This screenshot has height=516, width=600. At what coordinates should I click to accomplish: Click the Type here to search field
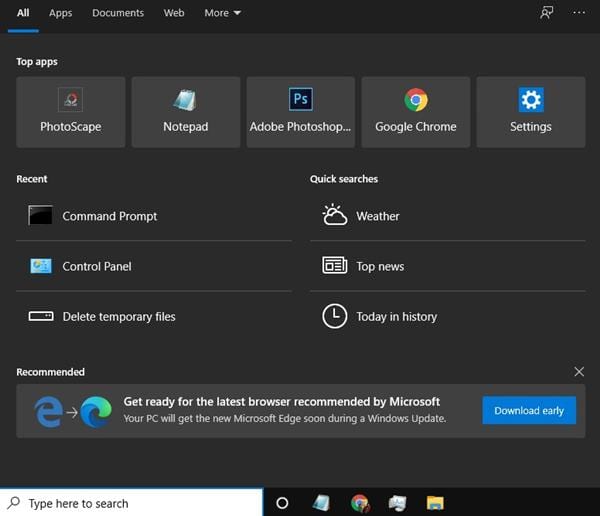[x=132, y=503]
